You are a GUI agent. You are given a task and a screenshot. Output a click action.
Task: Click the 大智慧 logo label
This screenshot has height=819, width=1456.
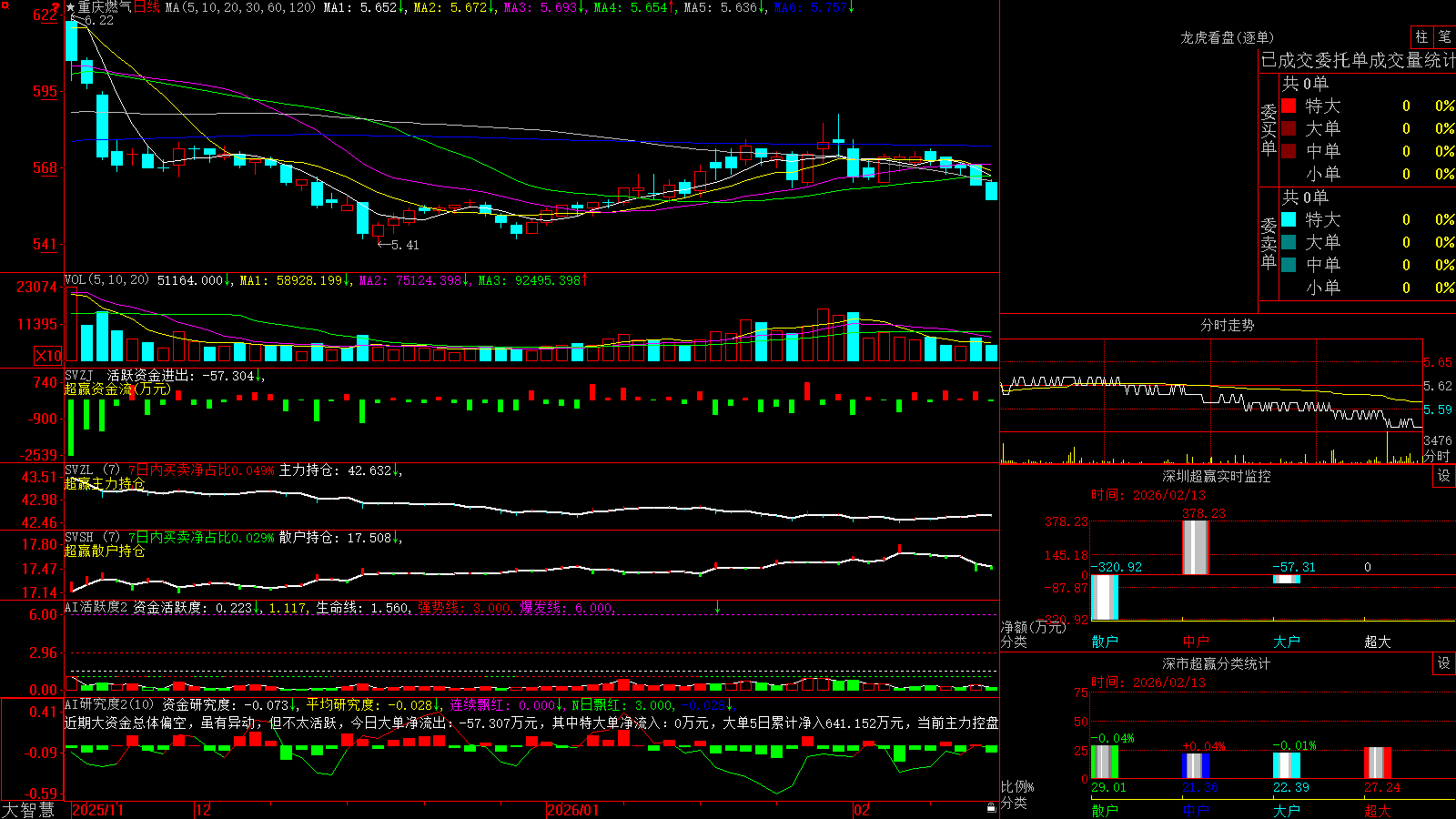28,810
